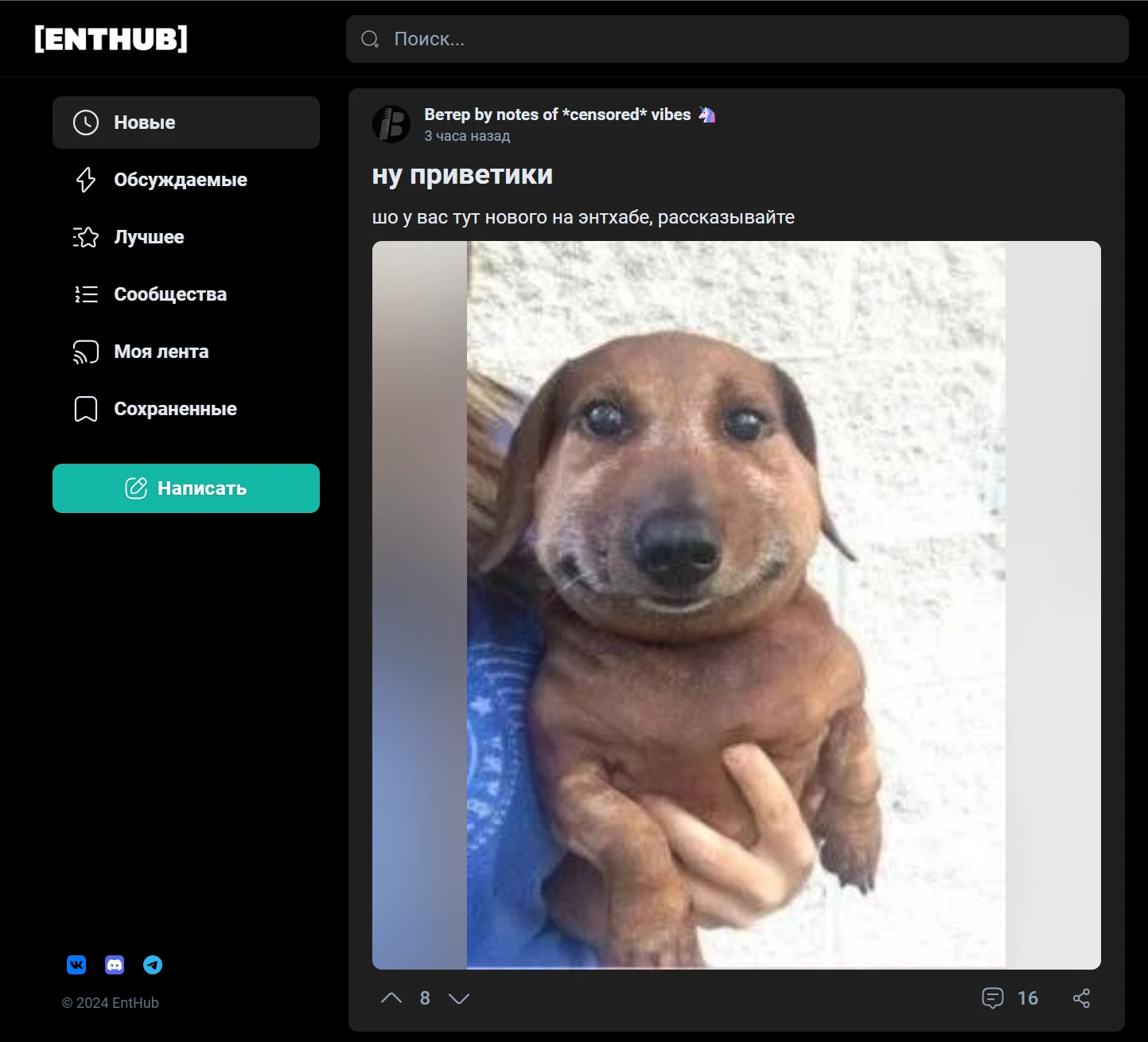Click the © 2024 EntHub footer text
The image size is (1148, 1042).
pos(111,1003)
